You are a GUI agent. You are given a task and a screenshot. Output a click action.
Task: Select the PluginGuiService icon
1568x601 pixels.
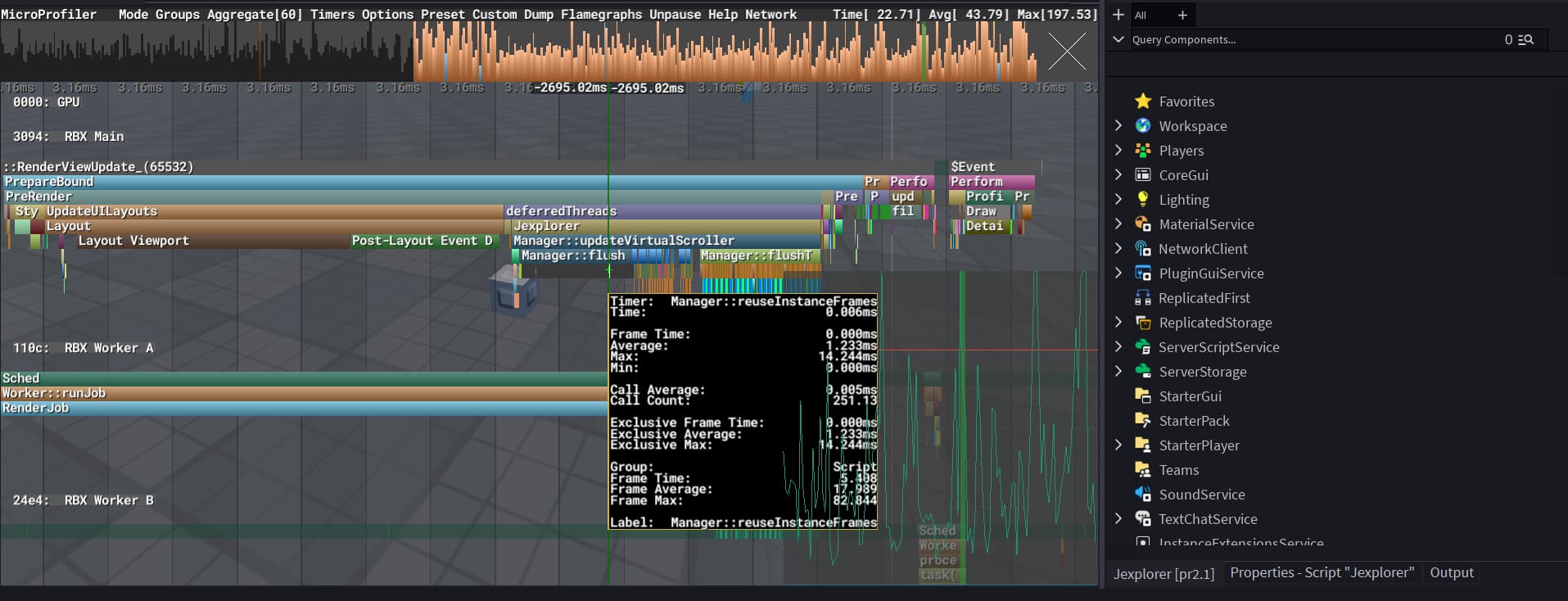[x=1143, y=273]
